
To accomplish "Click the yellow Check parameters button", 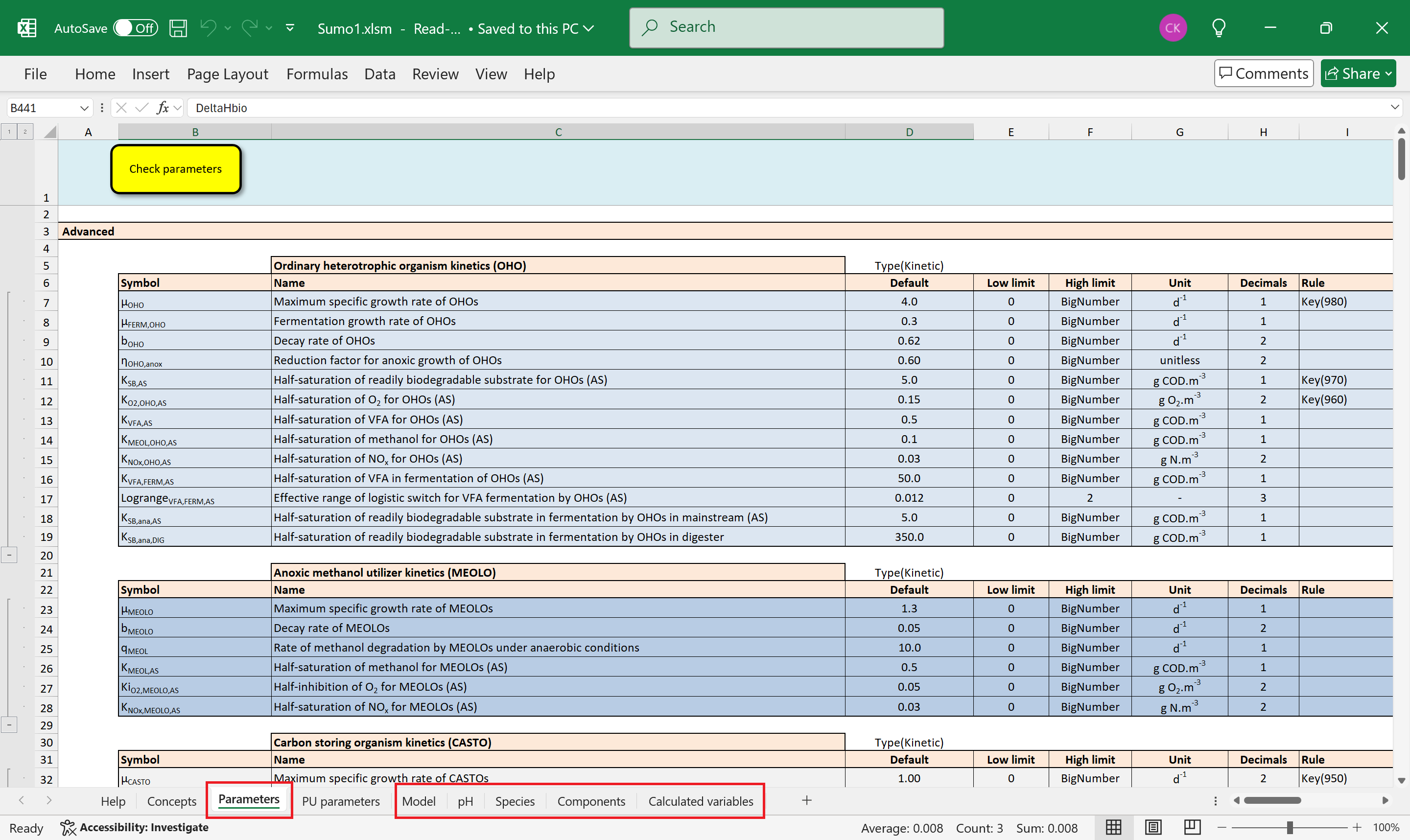I will [175, 169].
